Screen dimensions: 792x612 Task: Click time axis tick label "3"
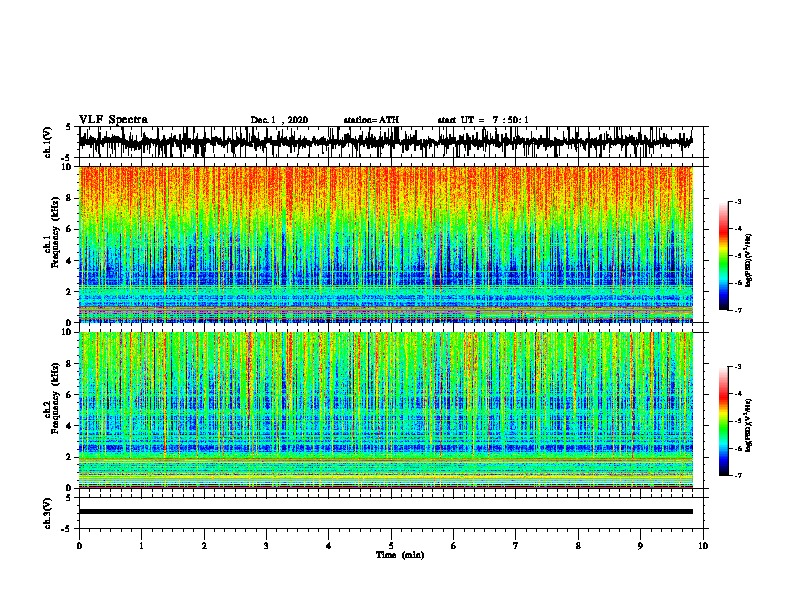click(x=266, y=545)
